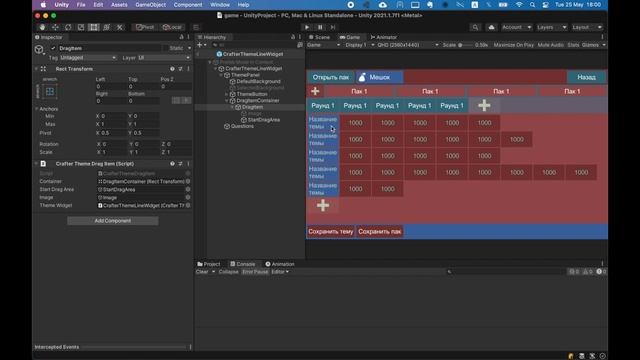Open Rect Transform more options menu
The image size is (640, 360).
pyautogui.click(x=189, y=69)
